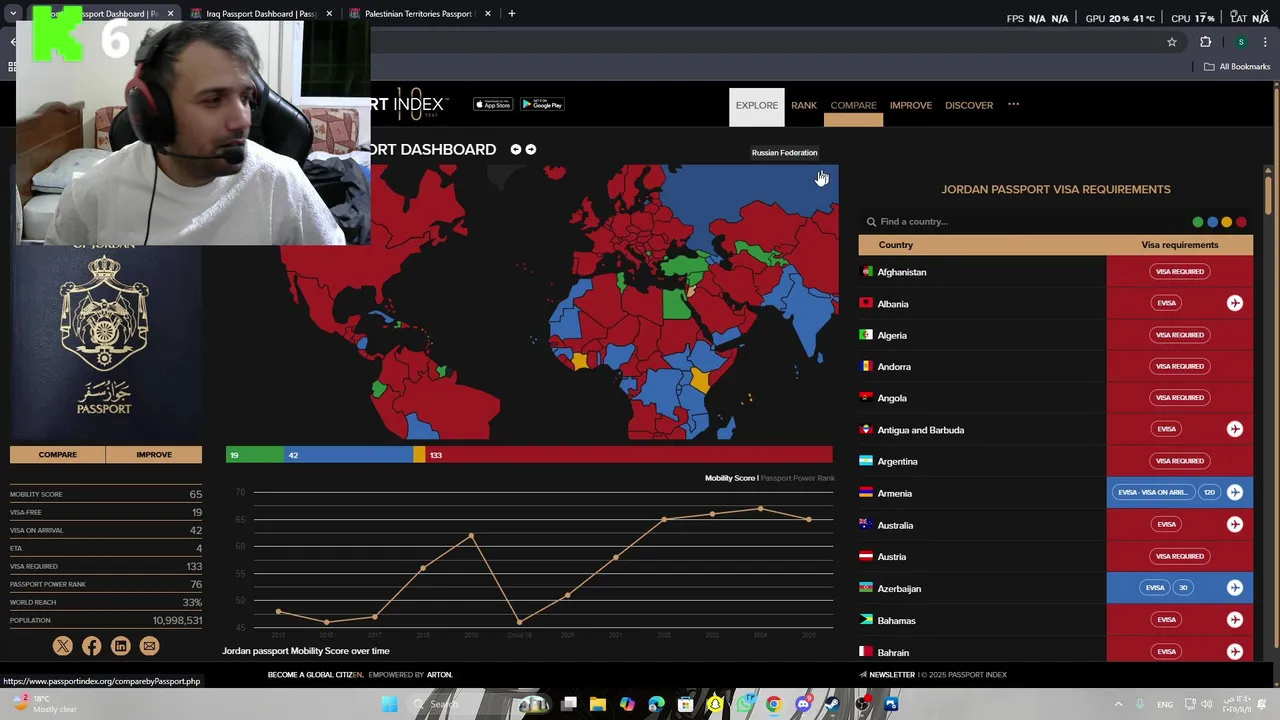Click Albania airplane apply icon
This screenshot has width=1280, height=720.
pyautogui.click(x=1235, y=303)
